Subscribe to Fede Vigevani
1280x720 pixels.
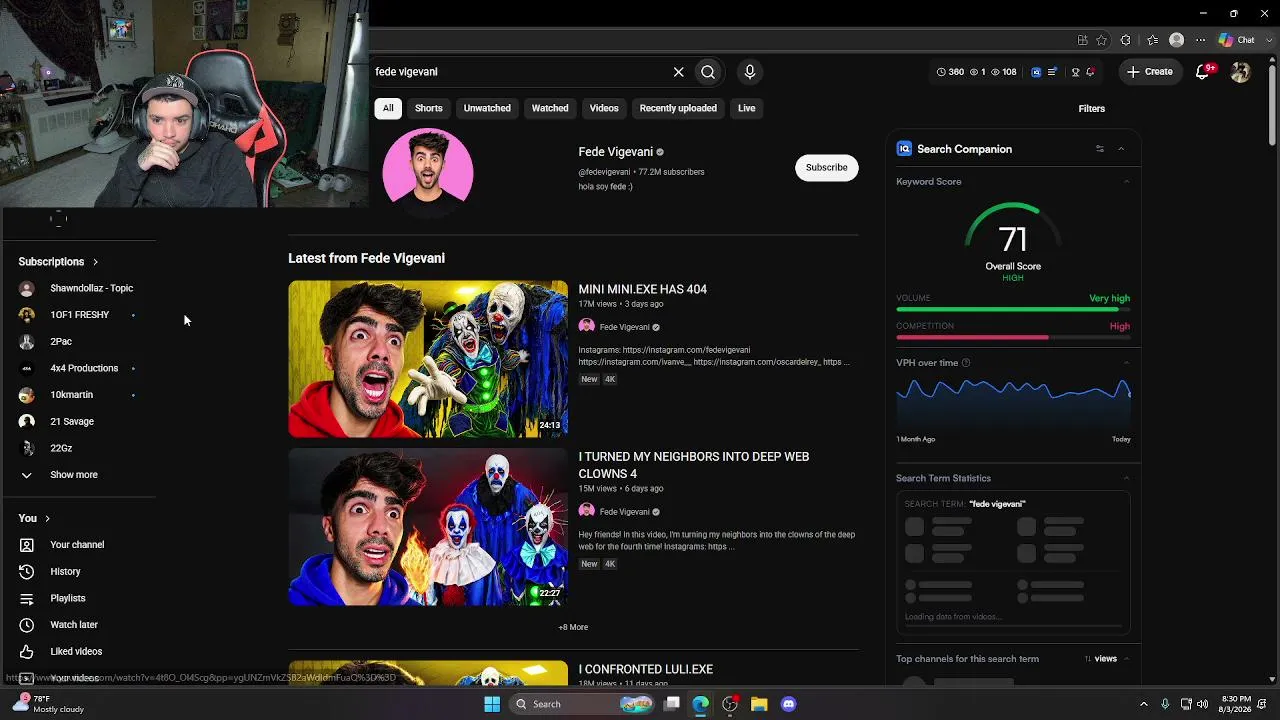click(x=827, y=167)
